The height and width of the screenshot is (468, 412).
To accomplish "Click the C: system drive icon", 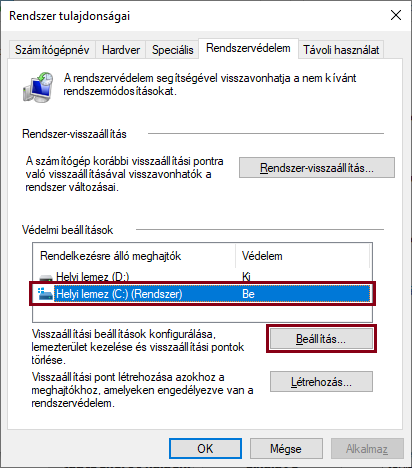I will [45, 294].
